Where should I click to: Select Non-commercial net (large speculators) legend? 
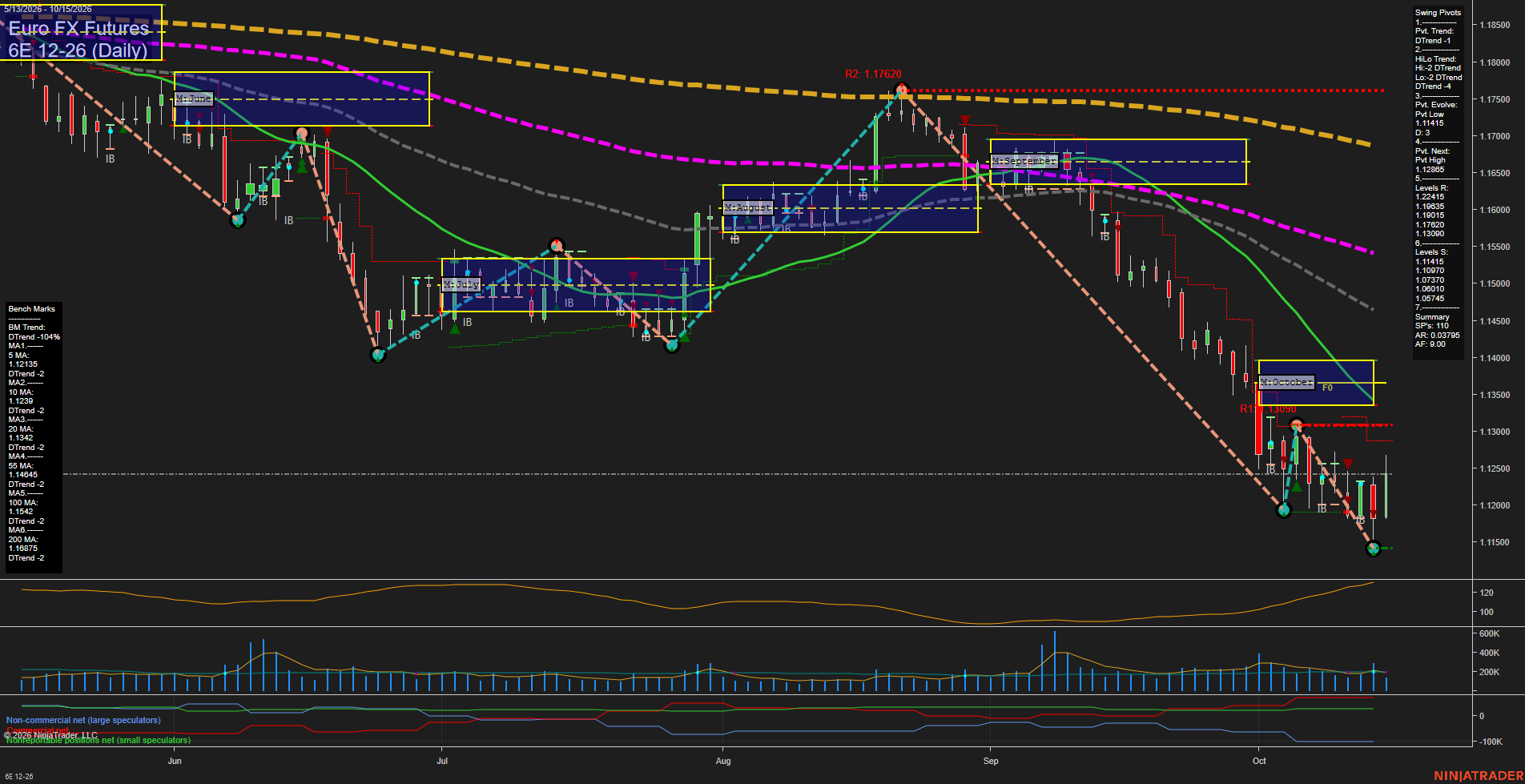(83, 721)
